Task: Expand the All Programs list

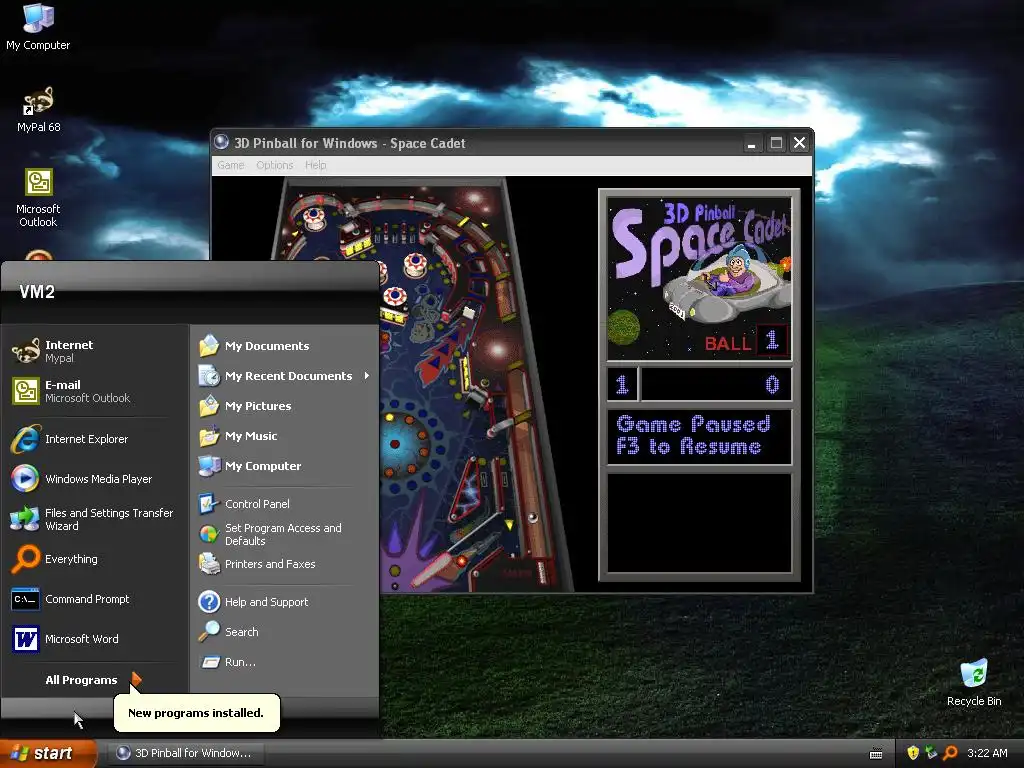Action: pos(93,680)
